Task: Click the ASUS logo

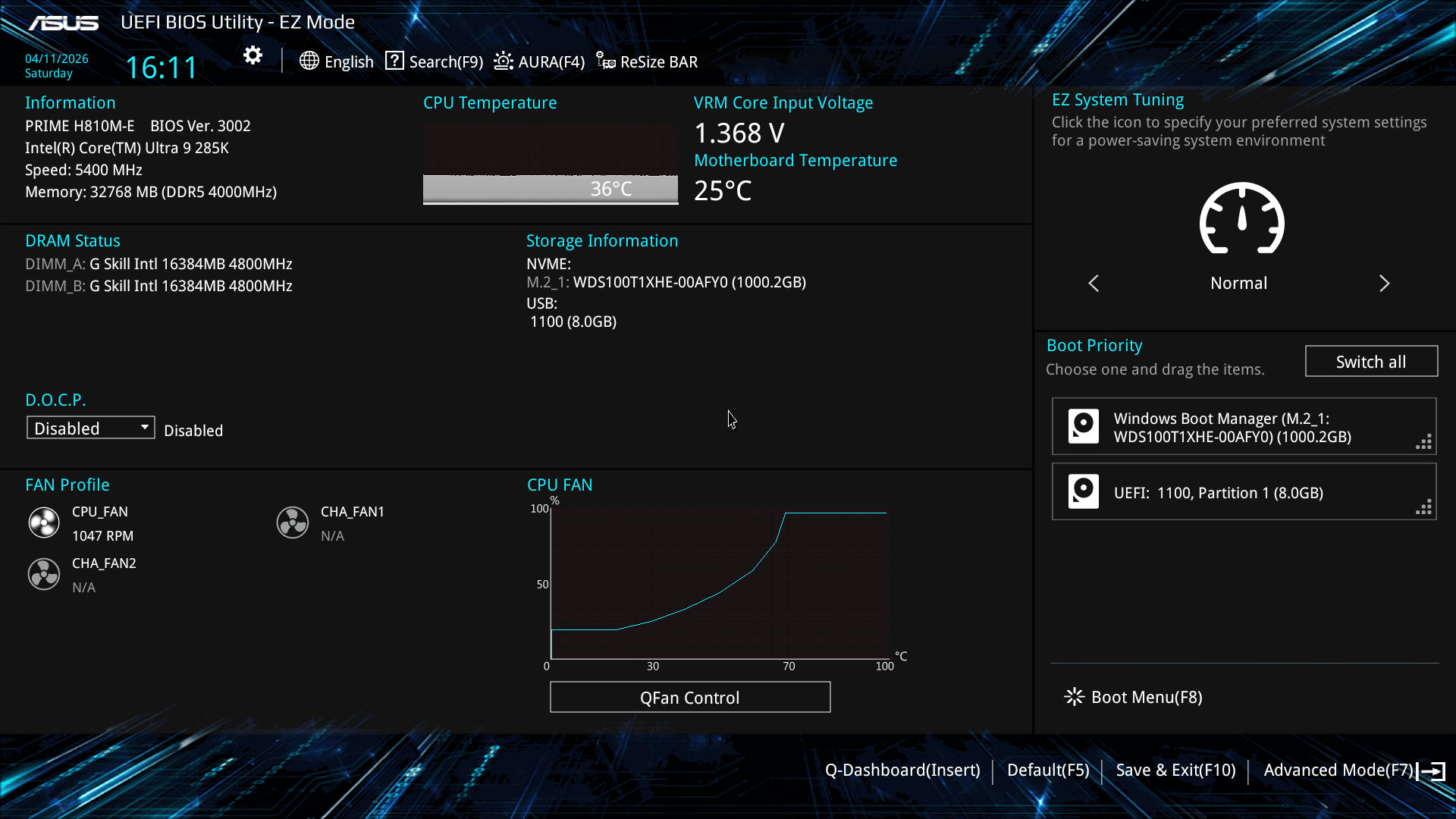Action: click(64, 24)
